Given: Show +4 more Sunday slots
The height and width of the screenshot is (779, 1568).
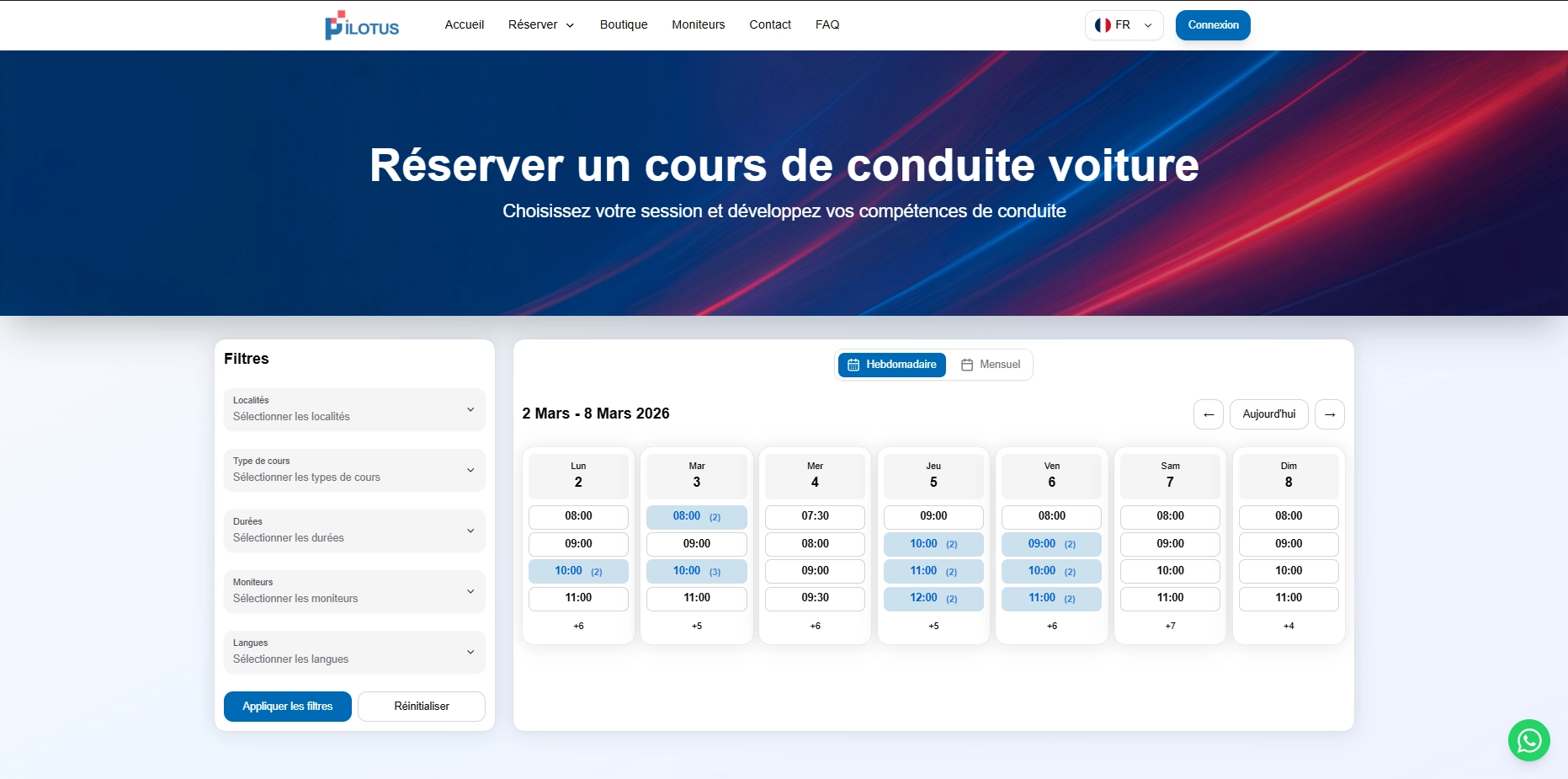Looking at the screenshot, I should pos(1289,626).
